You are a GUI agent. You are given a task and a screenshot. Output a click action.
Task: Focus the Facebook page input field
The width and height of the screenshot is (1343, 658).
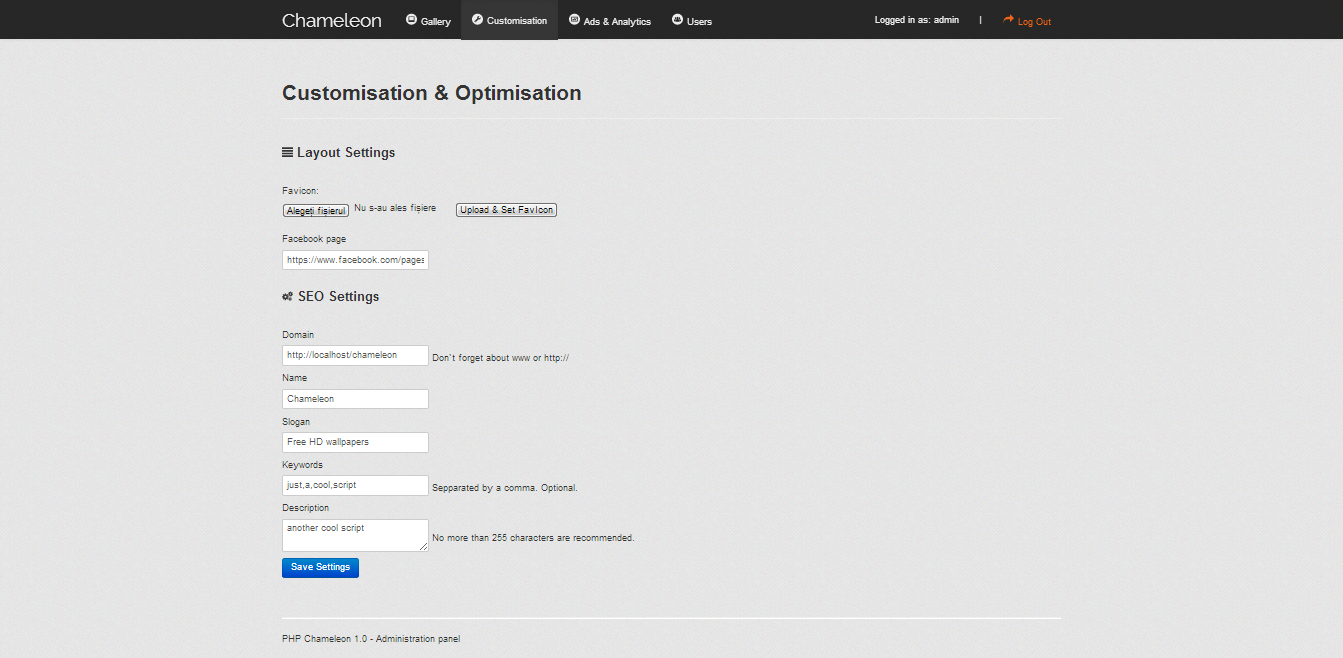click(x=355, y=260)
